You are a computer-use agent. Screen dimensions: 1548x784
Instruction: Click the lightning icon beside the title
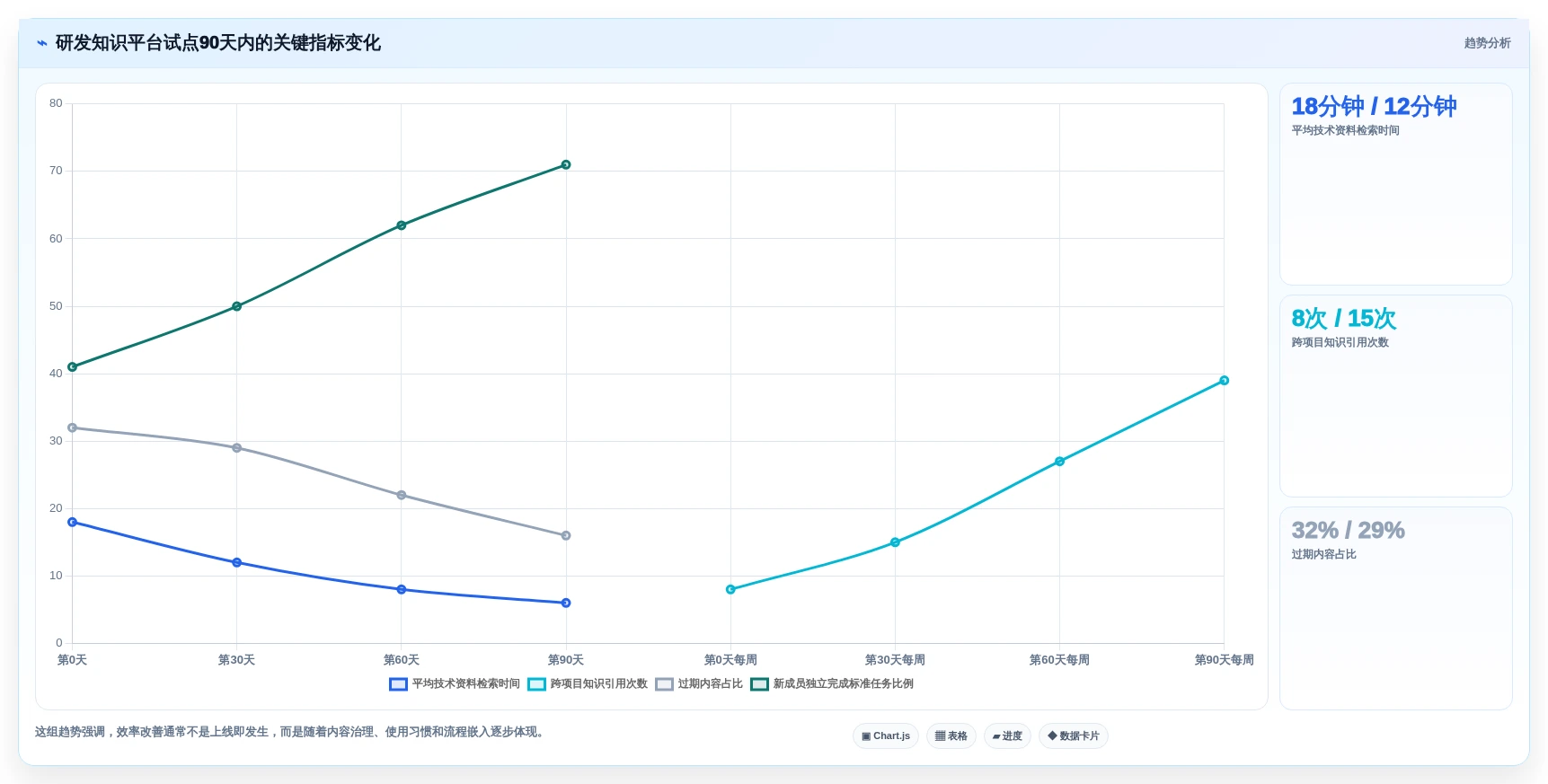(x=42, y=43)
